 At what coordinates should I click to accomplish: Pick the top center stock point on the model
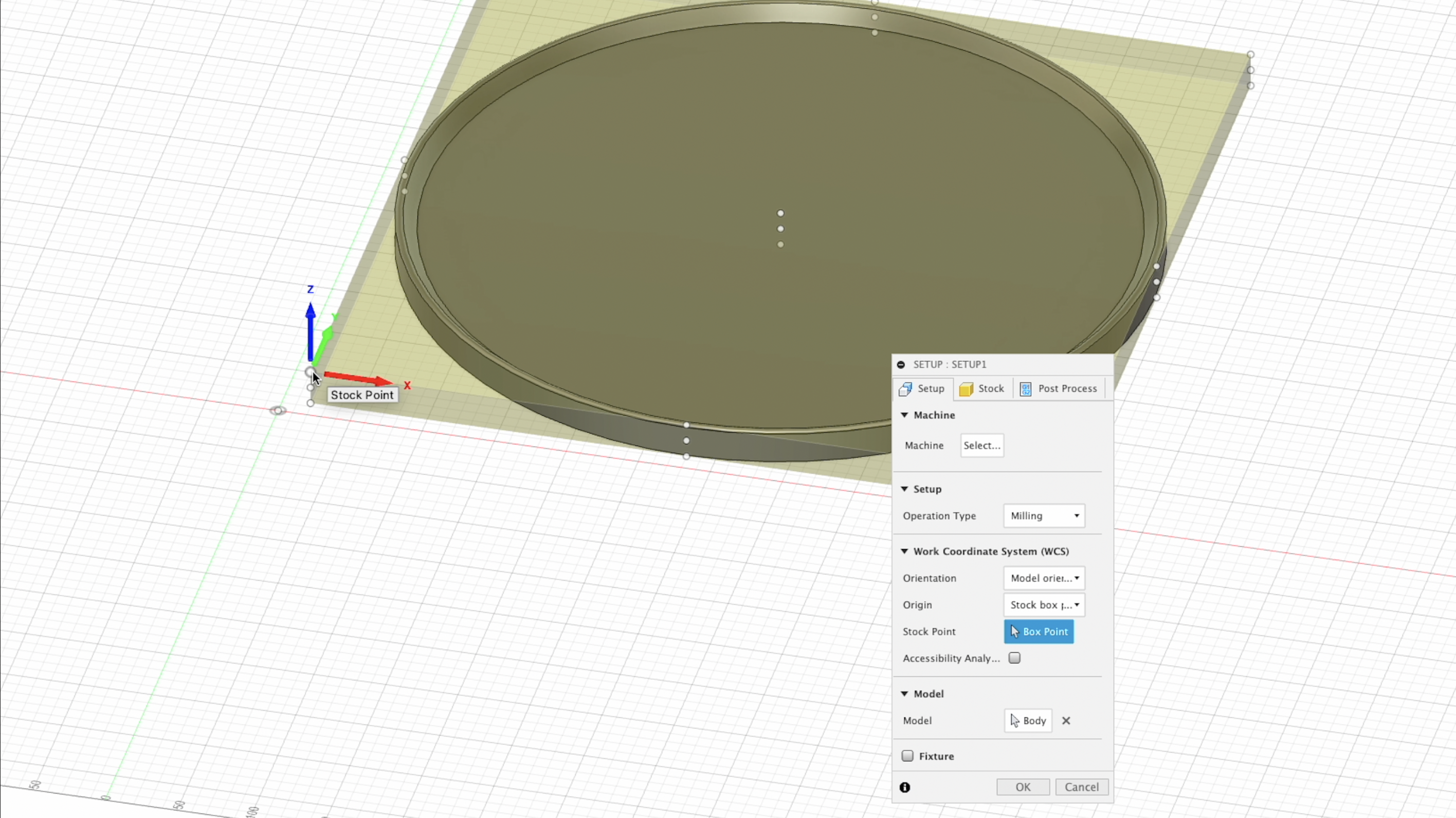(x=780, y=214)
